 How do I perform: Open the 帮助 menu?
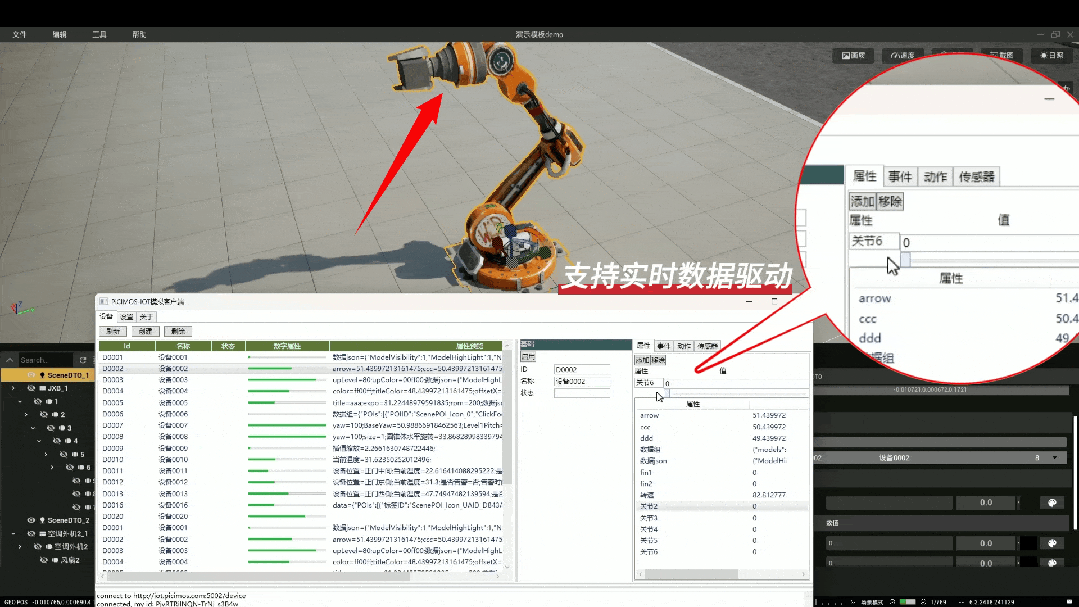139,34
